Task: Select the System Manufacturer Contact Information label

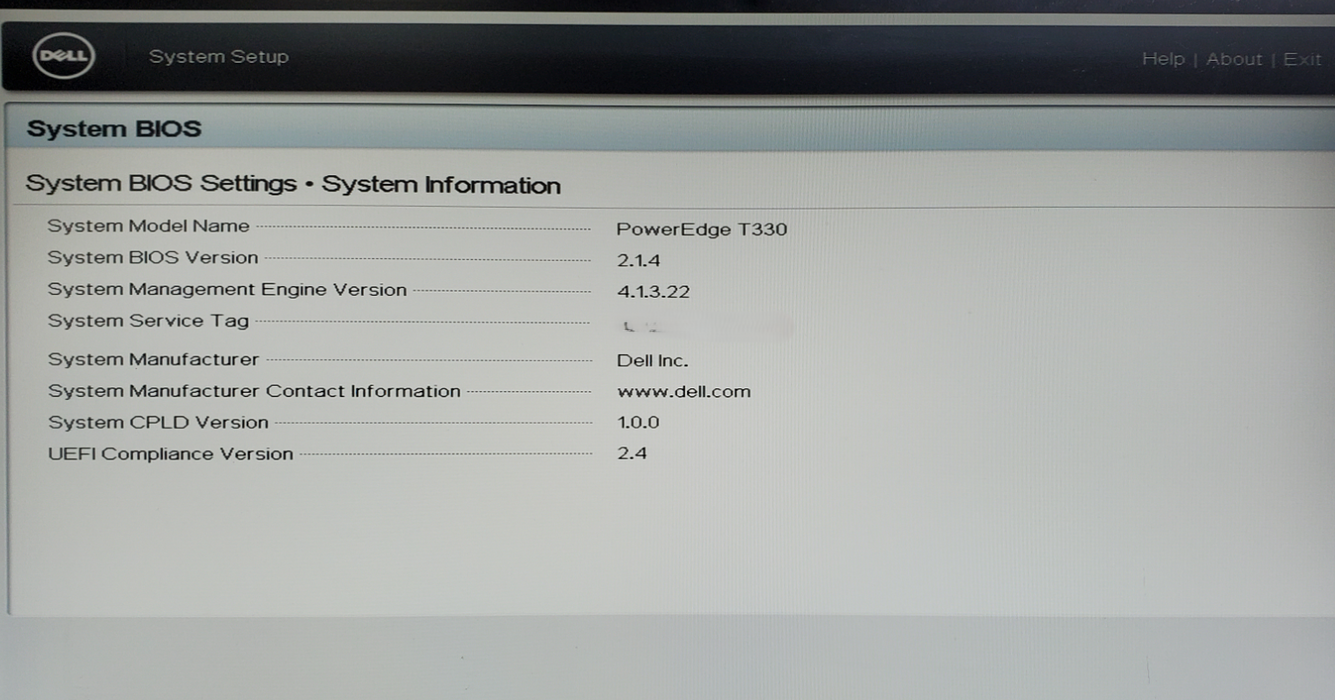Action: (x=254, y=391)
